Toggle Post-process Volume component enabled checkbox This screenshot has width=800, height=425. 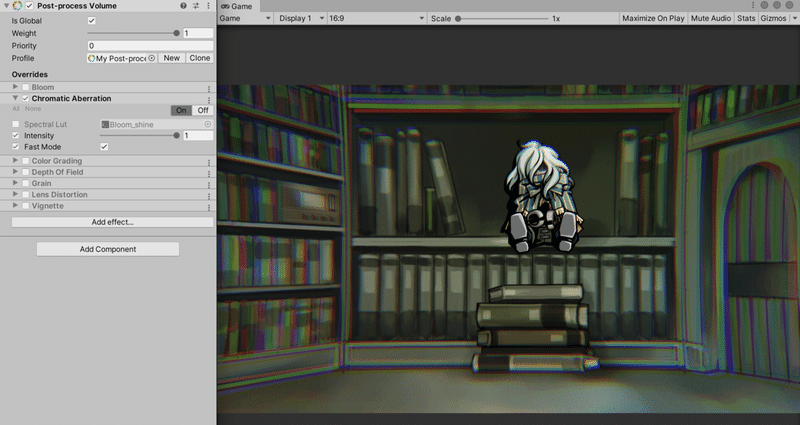coord(30,6)
